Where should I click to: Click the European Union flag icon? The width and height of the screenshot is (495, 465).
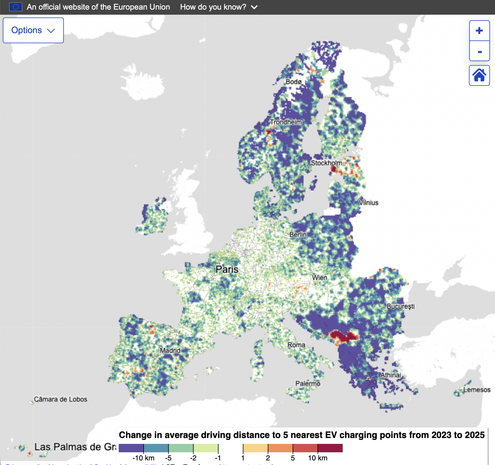(x=15, y=7)
